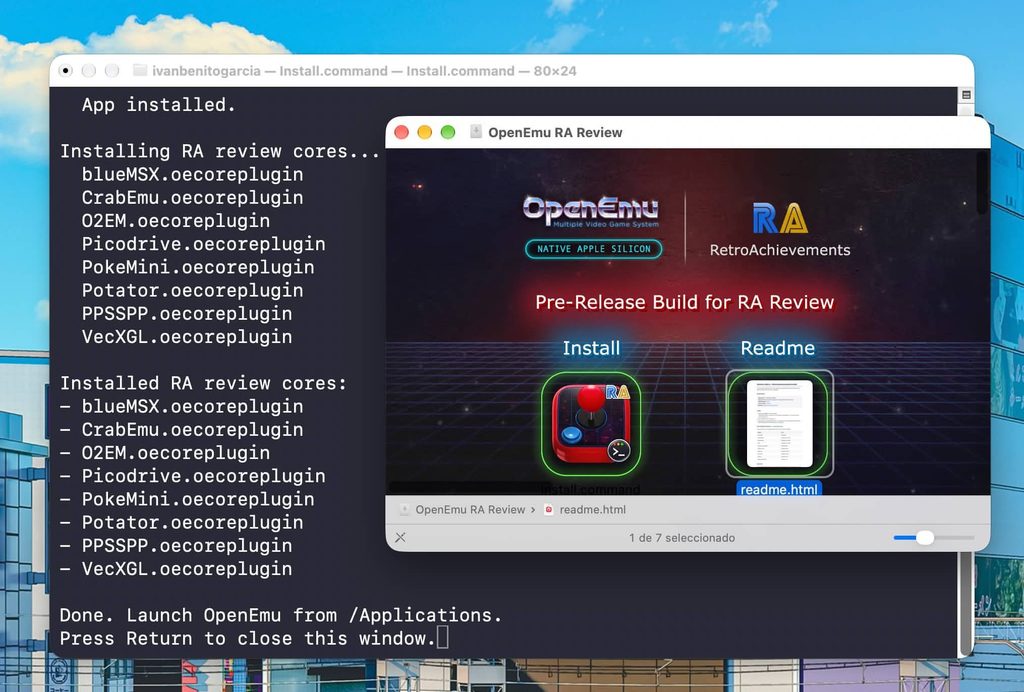Click the OpenEmu logo in Finder window
Viewport: 1024px width, 692px height.
(x=591, y=212)
